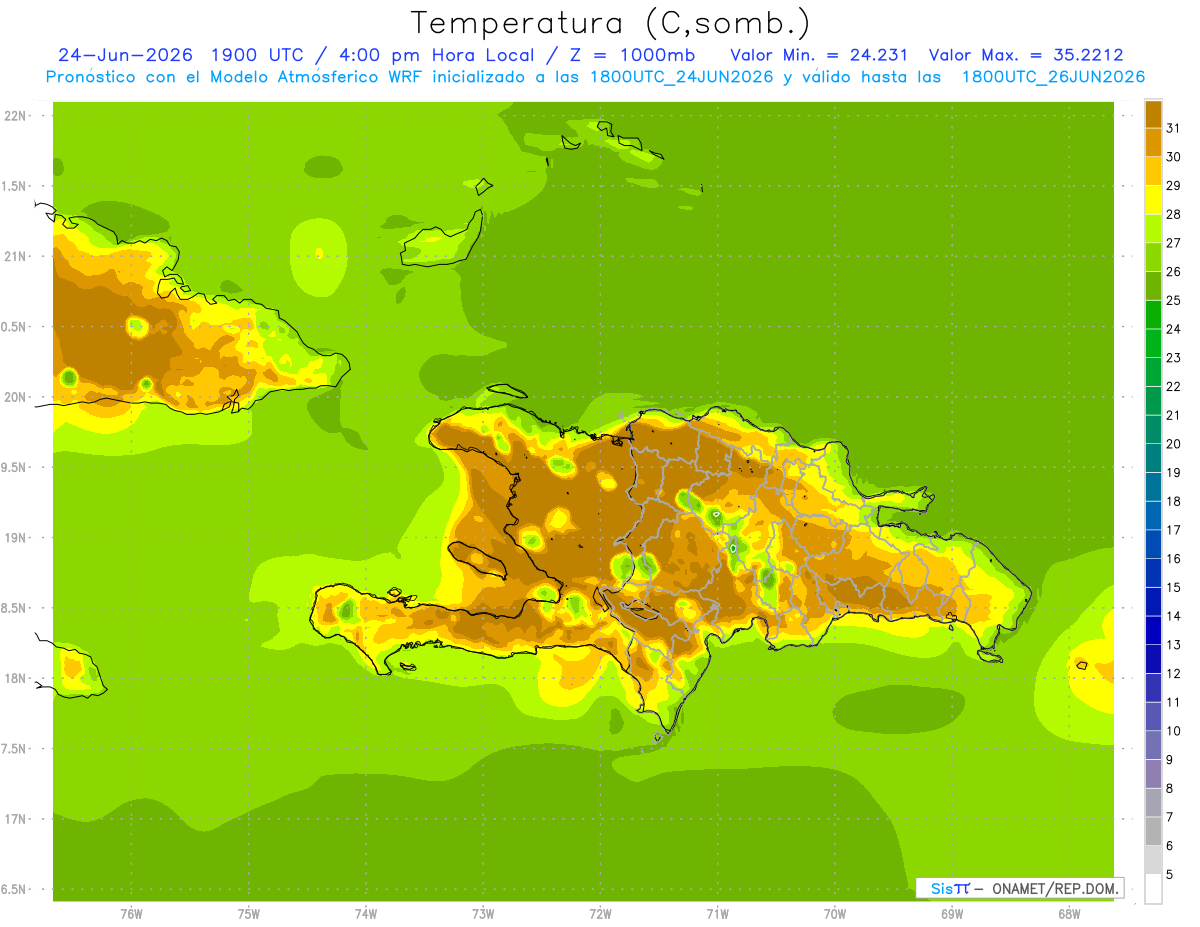Click the "30" legend value

pyautogui.click(x=1173, y=157)
